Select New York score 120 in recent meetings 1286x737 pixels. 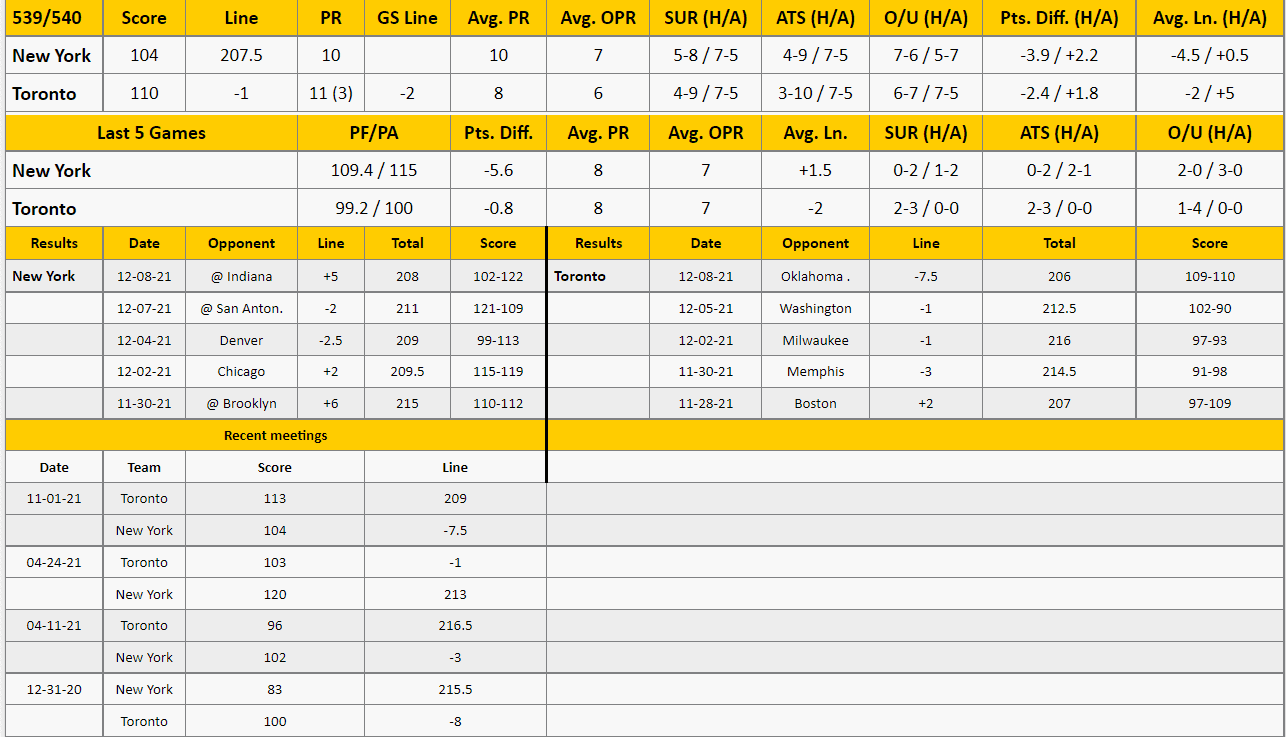point(275,595)
